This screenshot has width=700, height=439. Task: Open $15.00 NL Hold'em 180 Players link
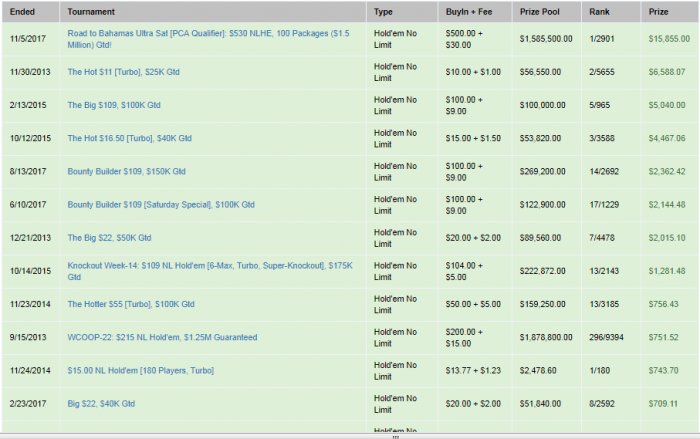(141, 370)
